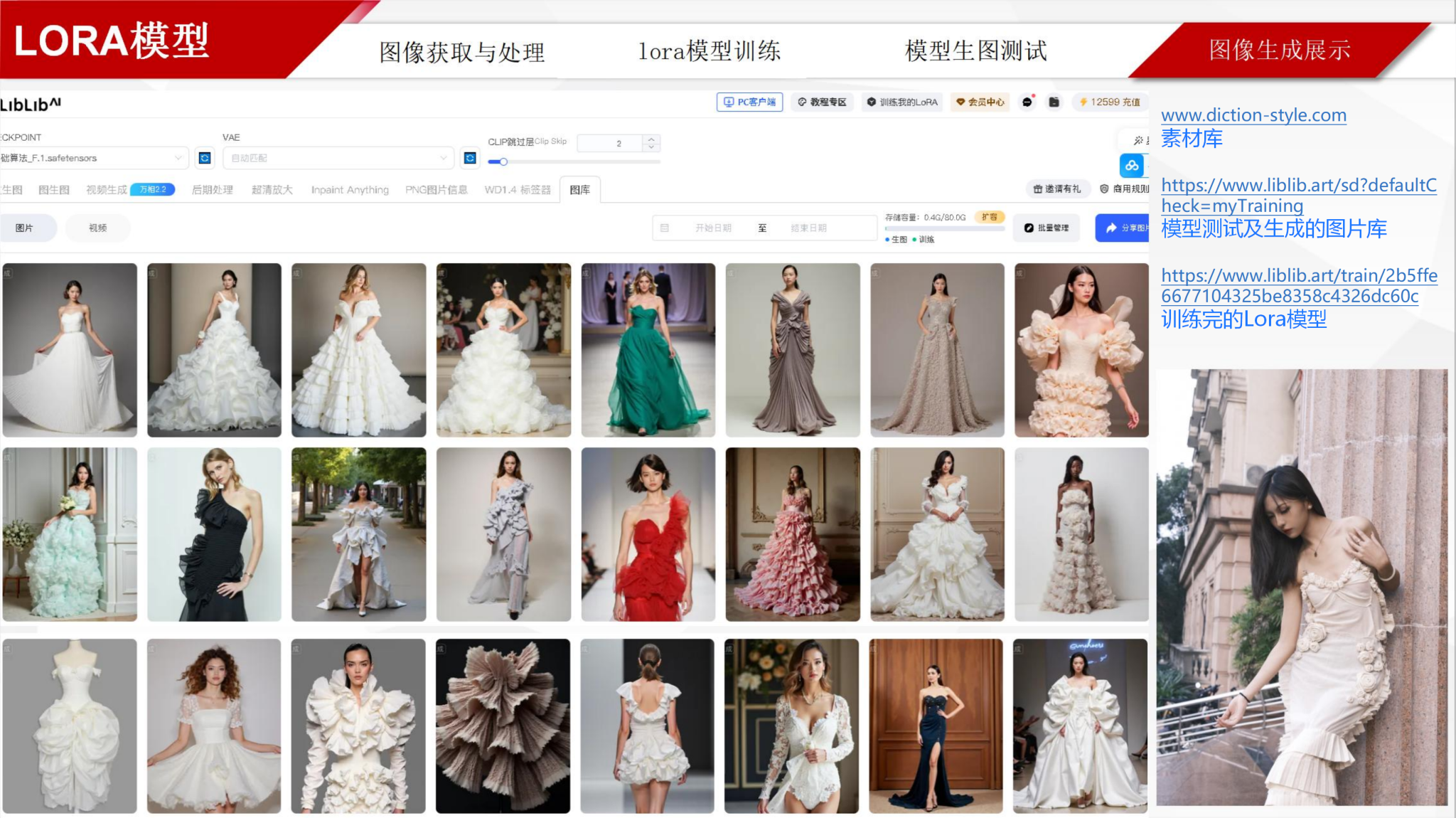
Task: Open the dark folder icon in header
Action: click(1054, 102)
